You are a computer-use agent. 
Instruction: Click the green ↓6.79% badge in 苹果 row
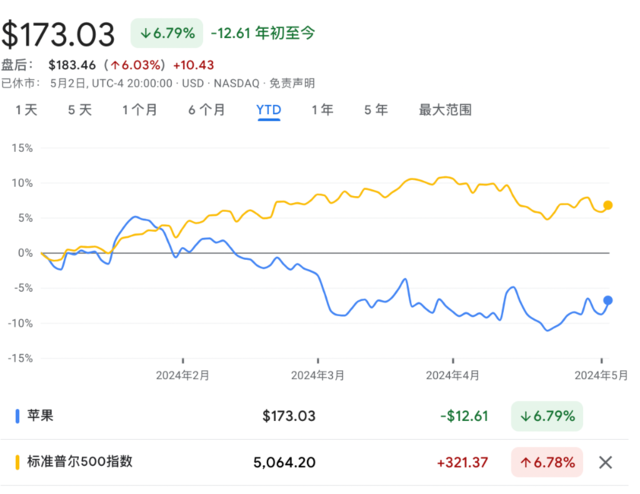click(548, 415)
